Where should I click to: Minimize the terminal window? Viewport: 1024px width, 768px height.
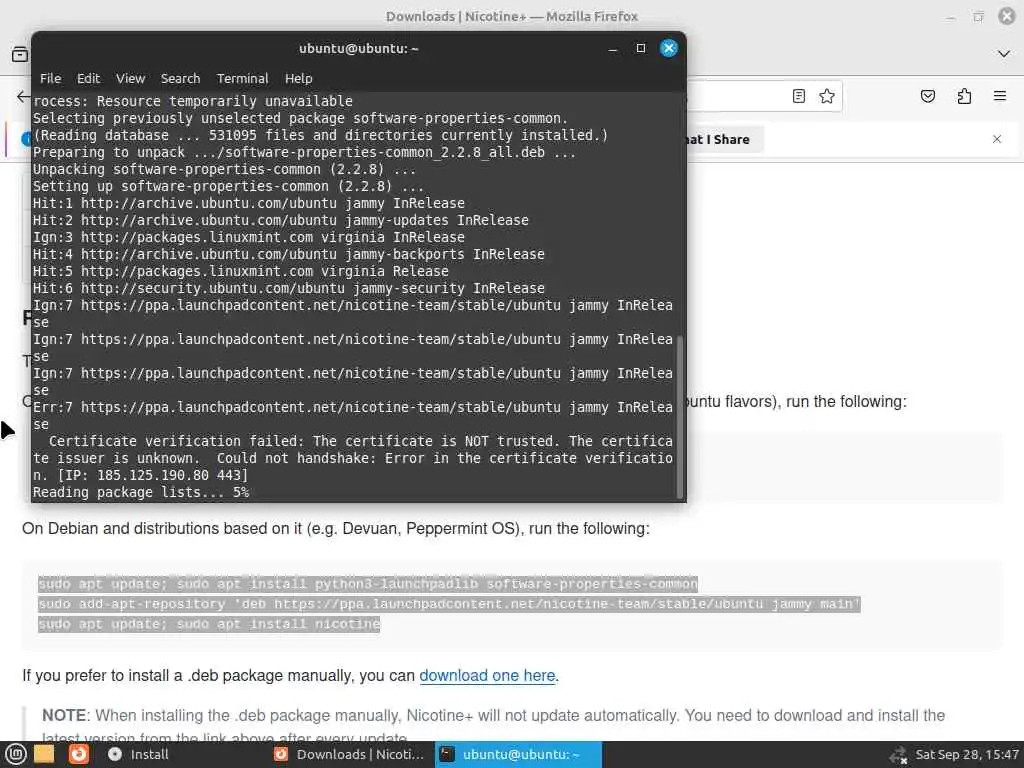pos(613,49)
